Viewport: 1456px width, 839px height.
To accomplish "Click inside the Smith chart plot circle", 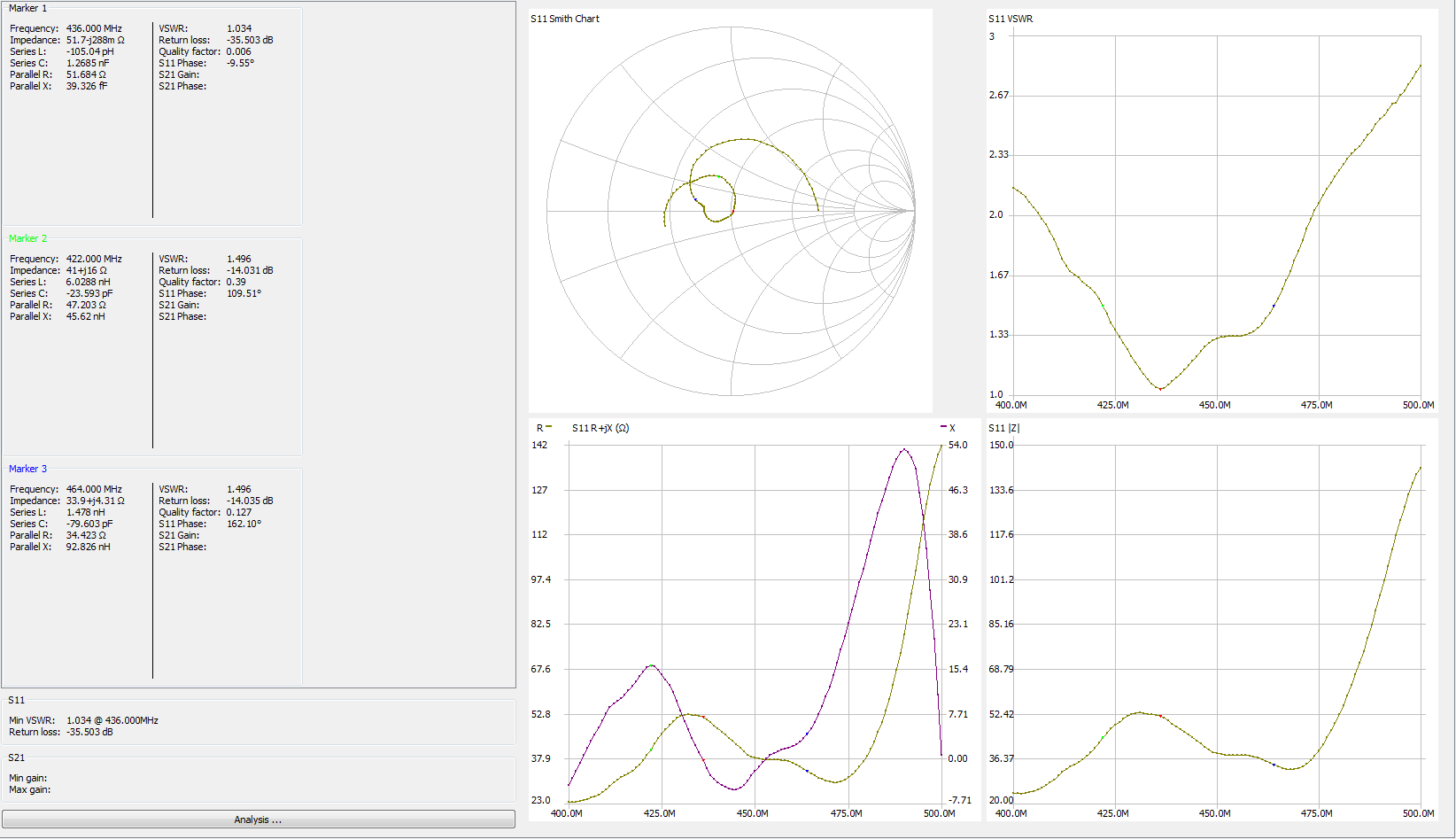I will [x=731, y=211].
